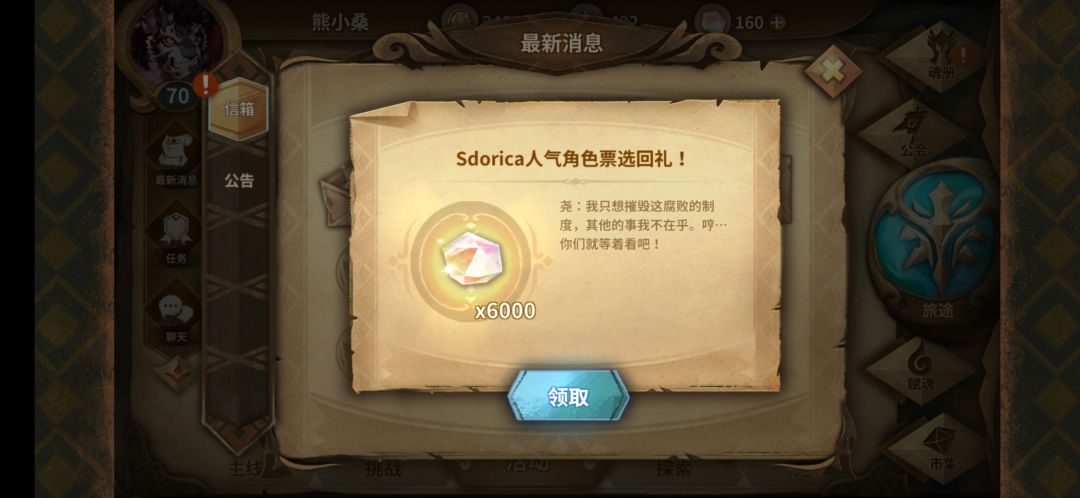Add crystals with the plus next to 160
The image size is (1080, 498).
click(777, 23)
